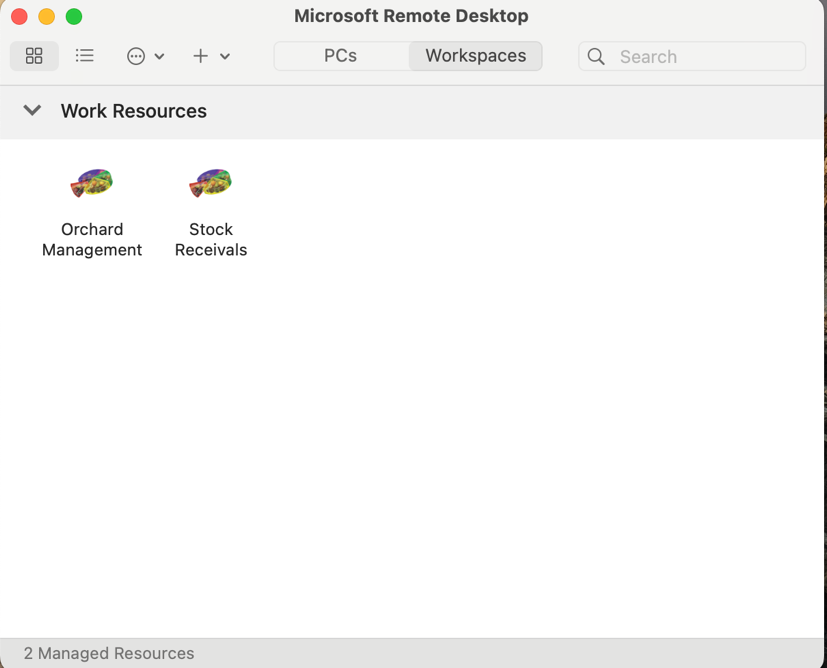
Task: Open dropdown arrow next to ellipsis icon
Action: point(159,56)
